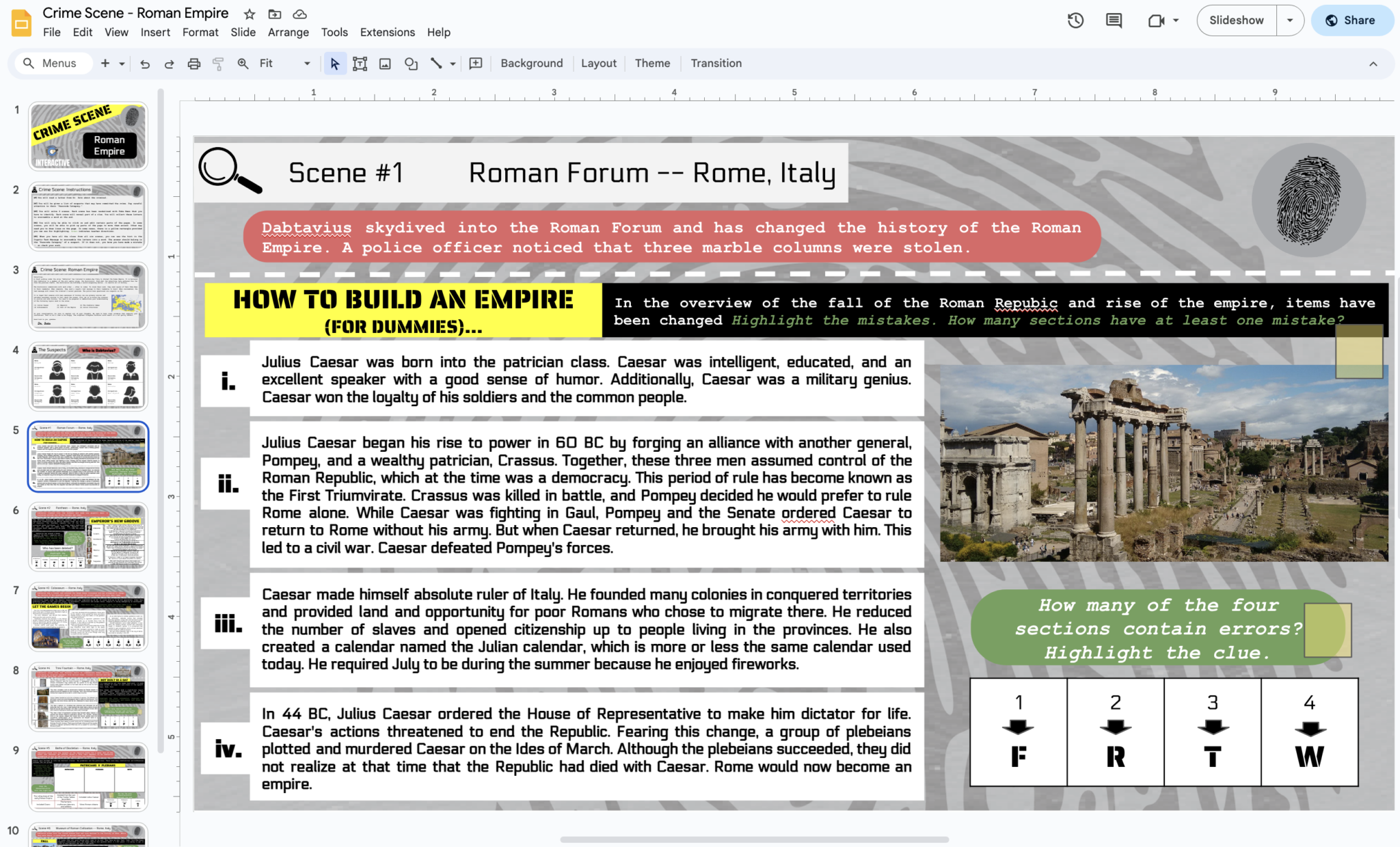Viewport: 1400px width, 847px height.
Task: Click the redo arrow icon
Action: pyautogui.click(x=169, y=64)
